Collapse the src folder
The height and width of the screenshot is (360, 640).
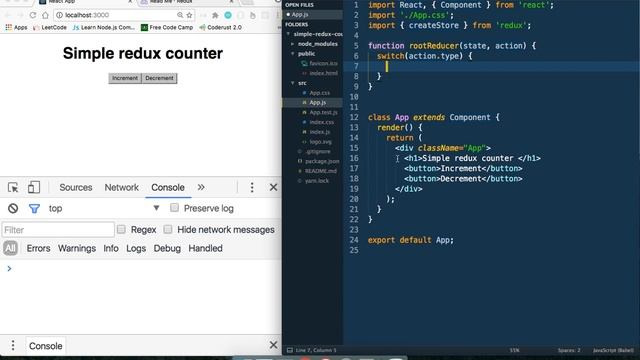(292, 83)
